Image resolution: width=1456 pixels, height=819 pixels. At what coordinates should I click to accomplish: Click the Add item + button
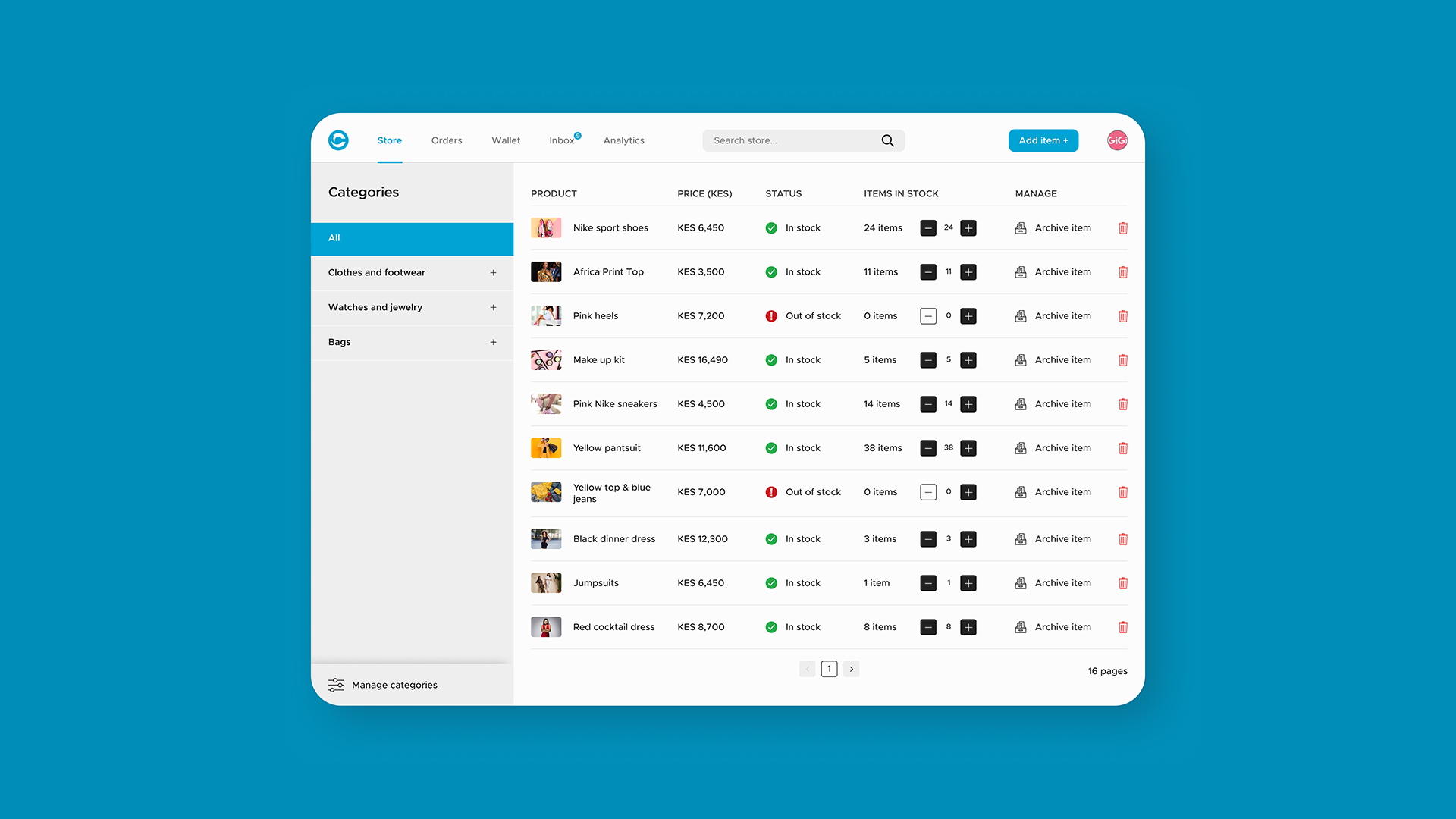(1043, 140)
